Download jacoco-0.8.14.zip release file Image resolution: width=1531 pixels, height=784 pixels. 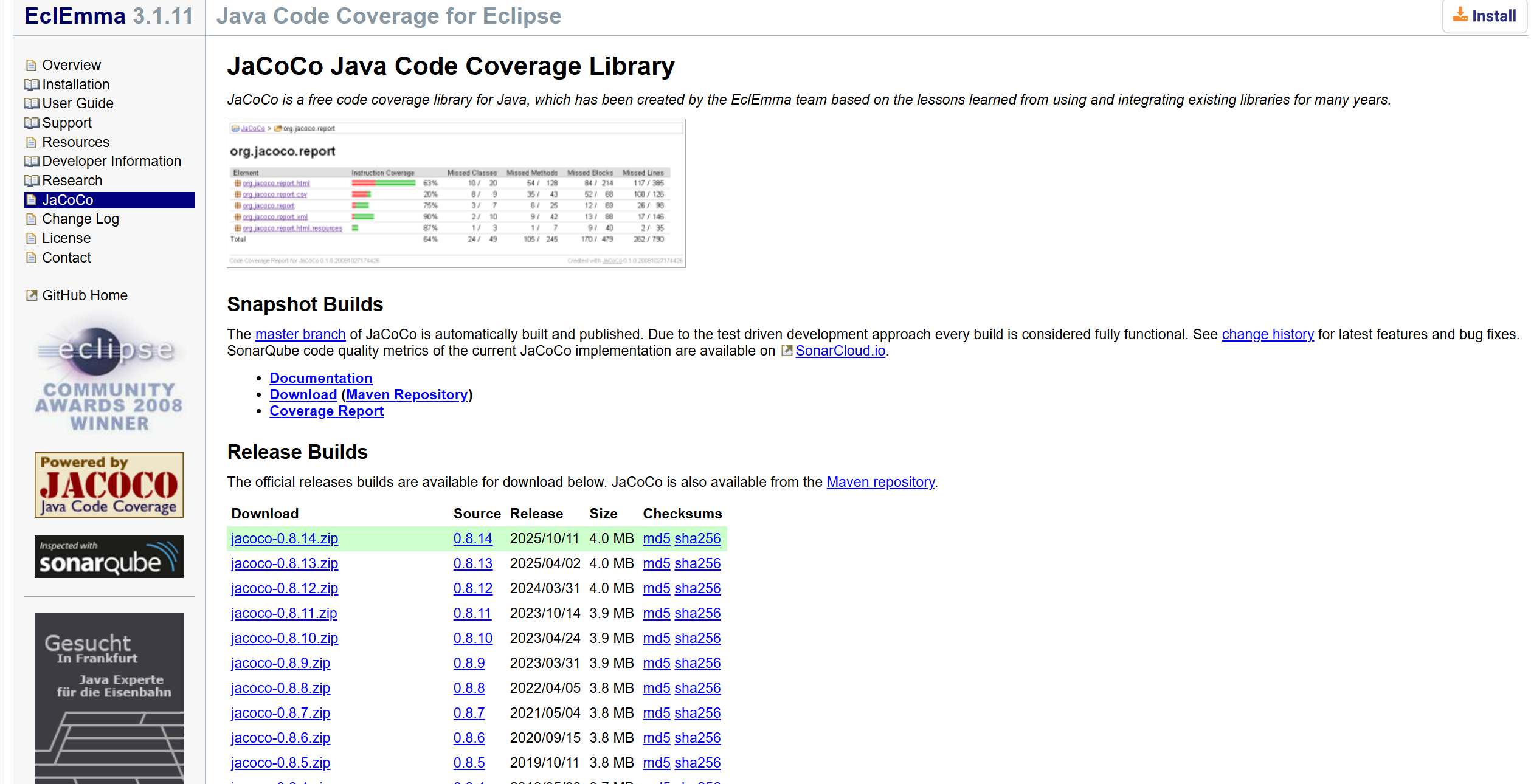[284, 538]
